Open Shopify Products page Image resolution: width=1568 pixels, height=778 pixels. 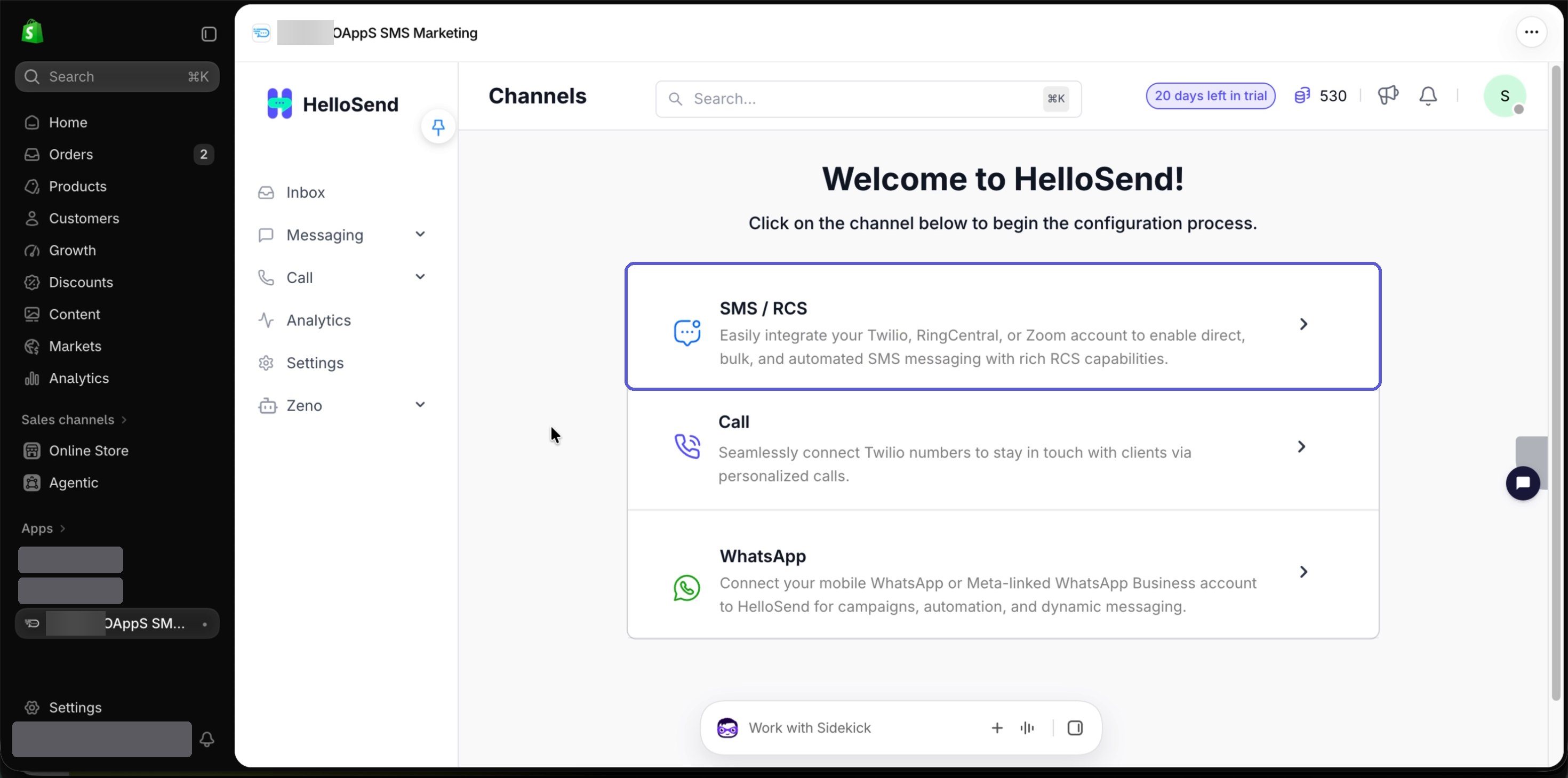(x=117, y=186)
